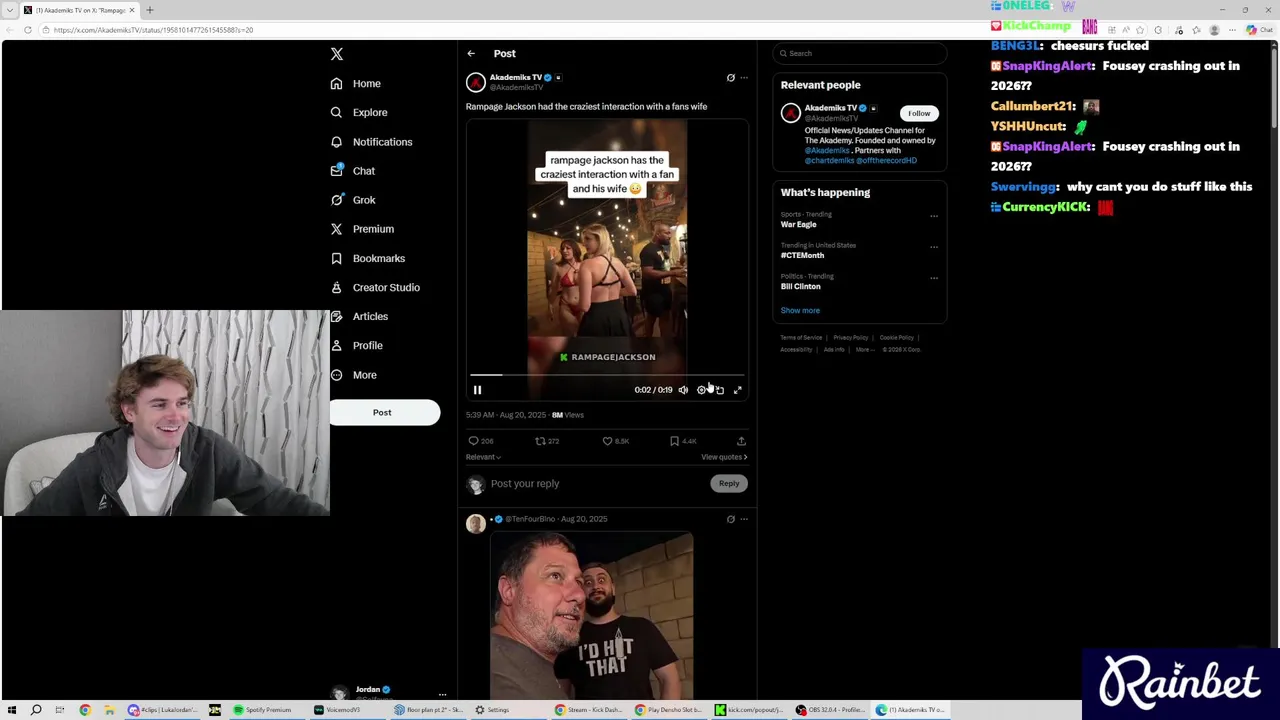Mute the video volume icon
Screen dimensions: 1280x720
click(683, 390)
